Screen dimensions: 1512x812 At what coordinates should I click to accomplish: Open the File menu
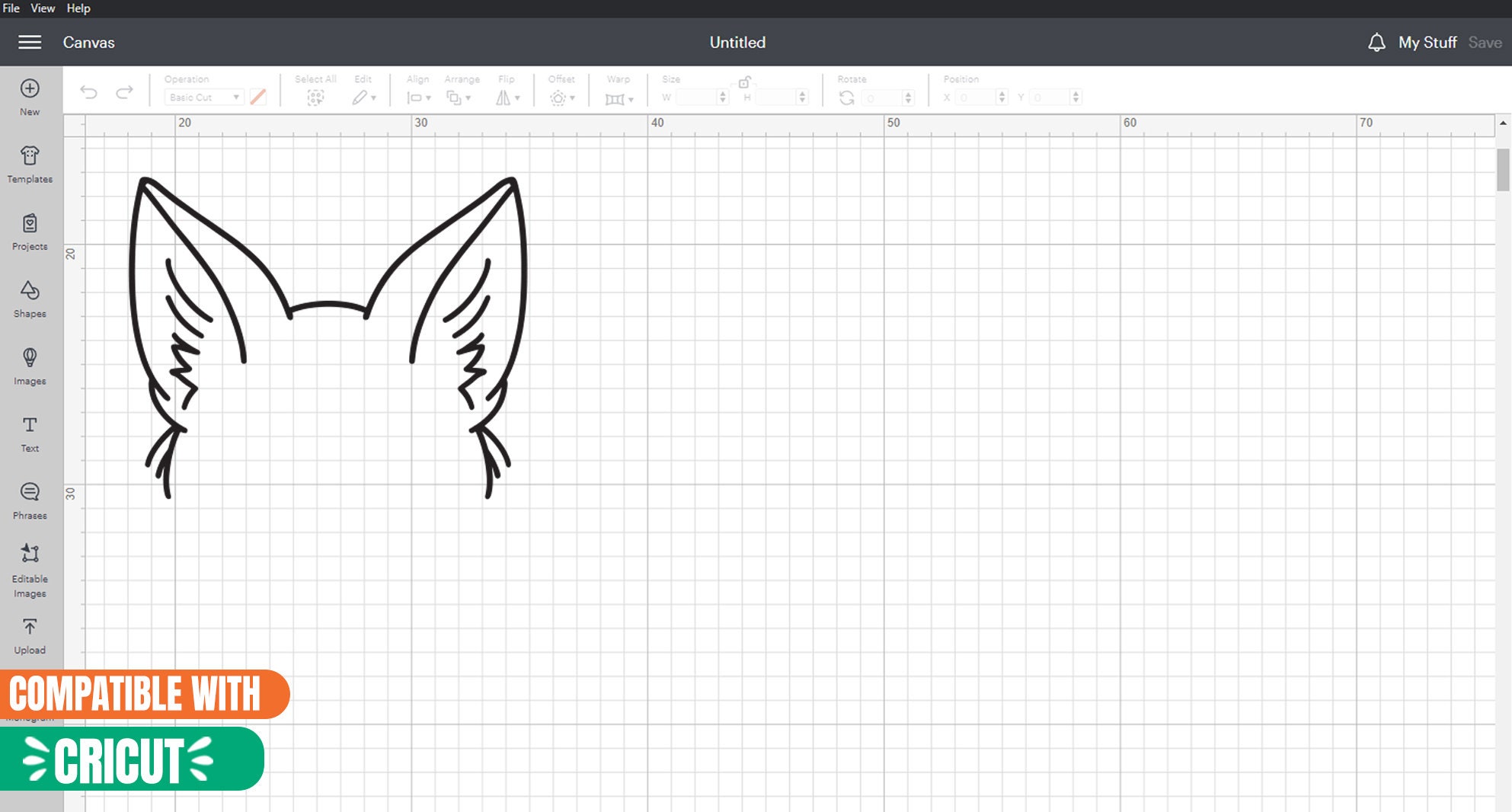point(11,8)
